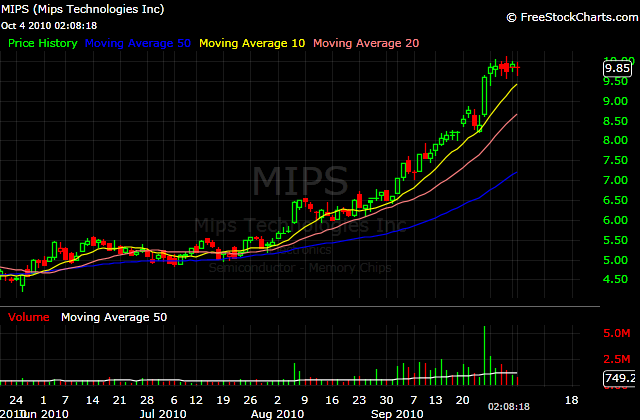Click the date label 13 on the axis
Image resolution: width=640 pixels, height=420 pixels.
436,400
